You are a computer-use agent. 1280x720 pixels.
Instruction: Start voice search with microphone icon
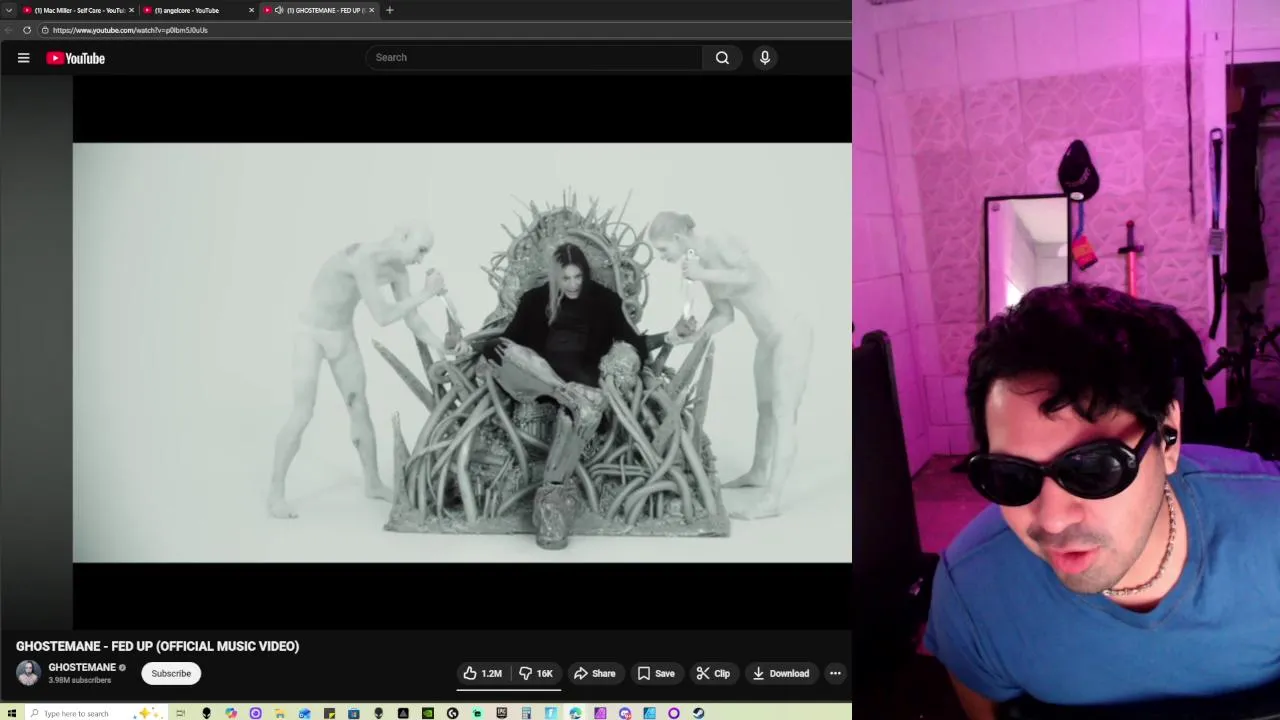(765, 58)
